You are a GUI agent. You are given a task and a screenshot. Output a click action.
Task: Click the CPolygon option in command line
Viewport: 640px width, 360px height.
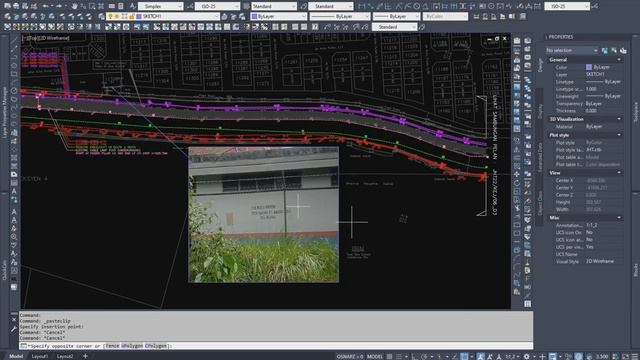point(156,346)
